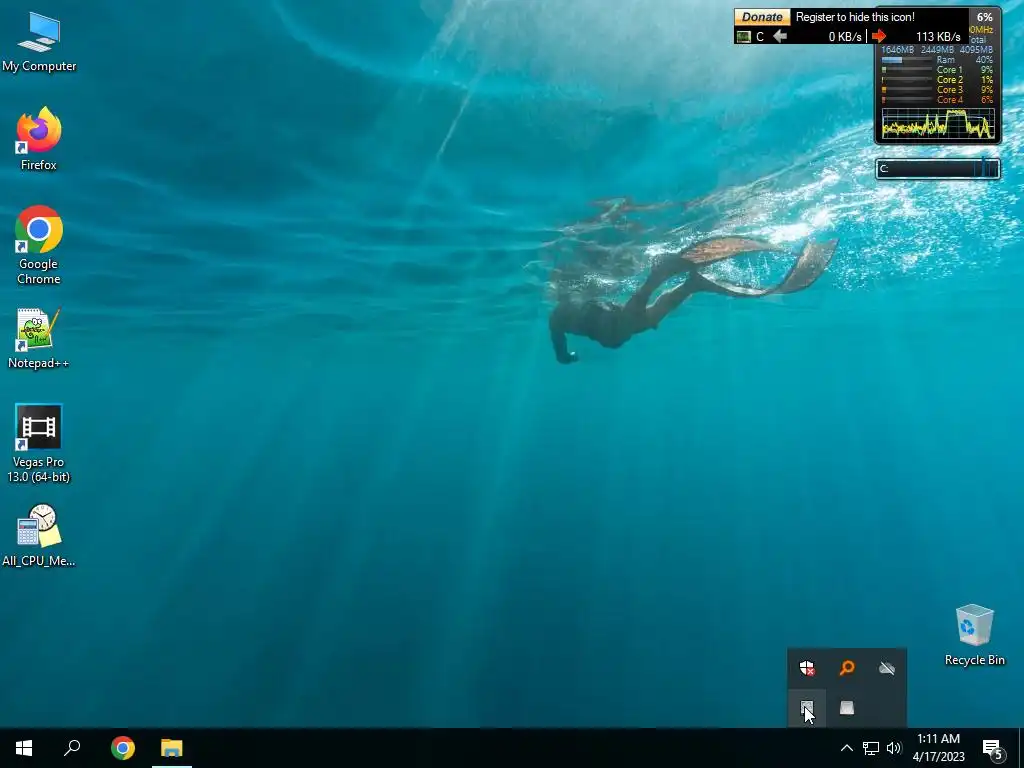Open the My Computer desktop icon
This screenshot has height=768, width=1024.
click(x=39, y=42)
